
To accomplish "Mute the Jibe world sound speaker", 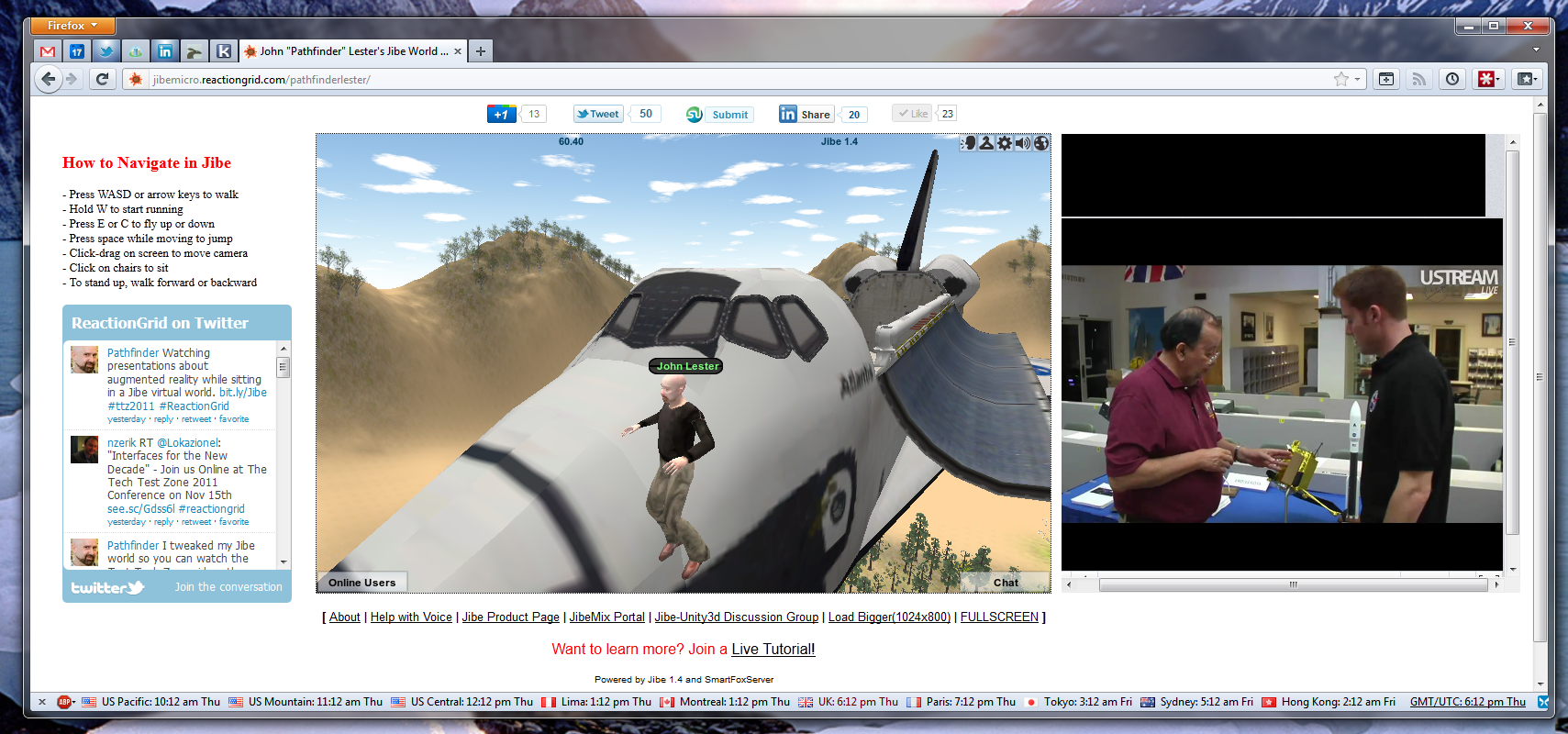I will coord(1023,143).
